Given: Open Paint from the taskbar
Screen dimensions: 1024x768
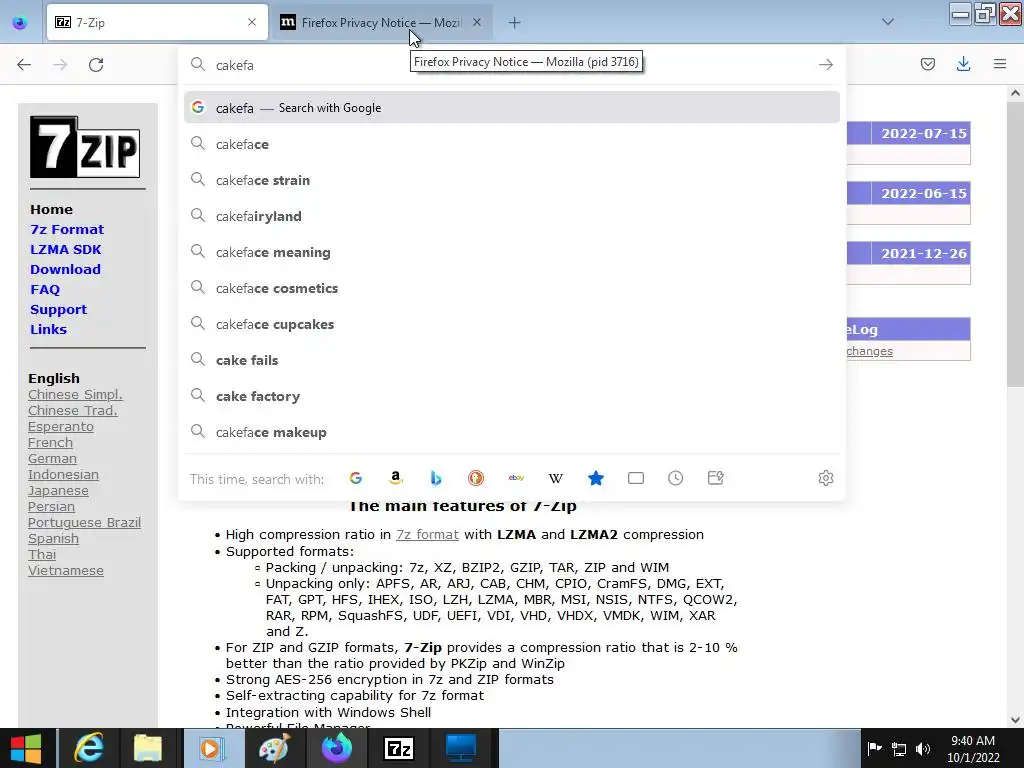Looking at the screenshot, I should 274,748.
